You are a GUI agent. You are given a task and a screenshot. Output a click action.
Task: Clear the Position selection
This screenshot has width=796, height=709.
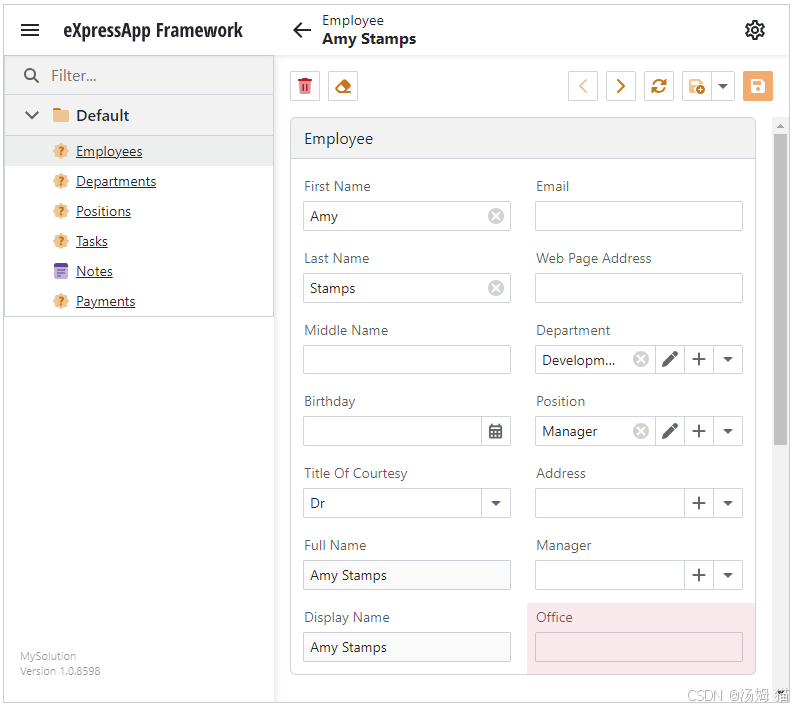click(x=641, y=431)
